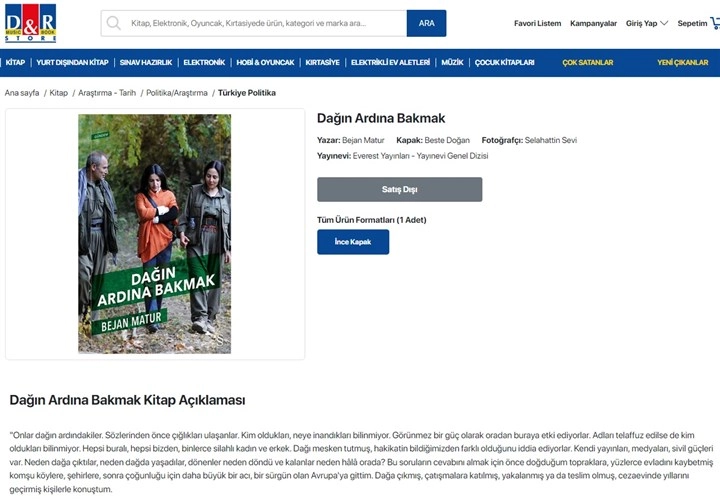Click the Araştırma - Tarih breadcrumb link
720x504 pixels.
click(x=107, y=93)
